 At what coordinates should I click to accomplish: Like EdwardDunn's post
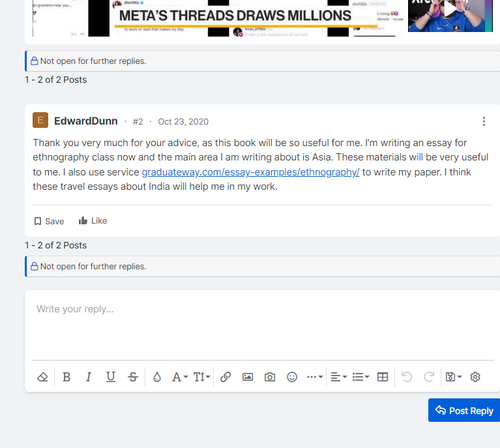pyautogui.click(x=93, y=221)
